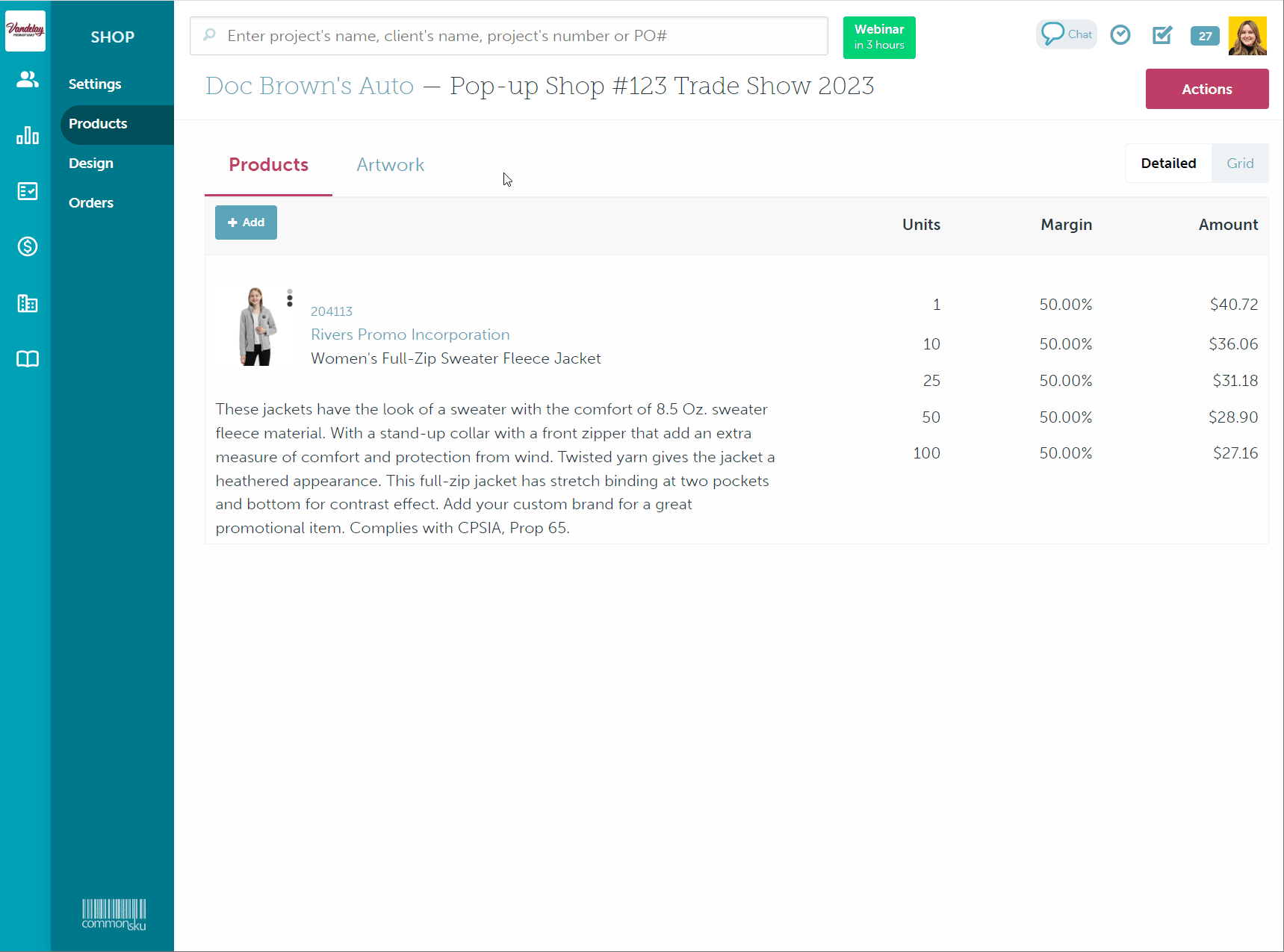Open the Rivers Promo Incorporation link
This screenshot has height=952, width=1284.
pos(410,335)
